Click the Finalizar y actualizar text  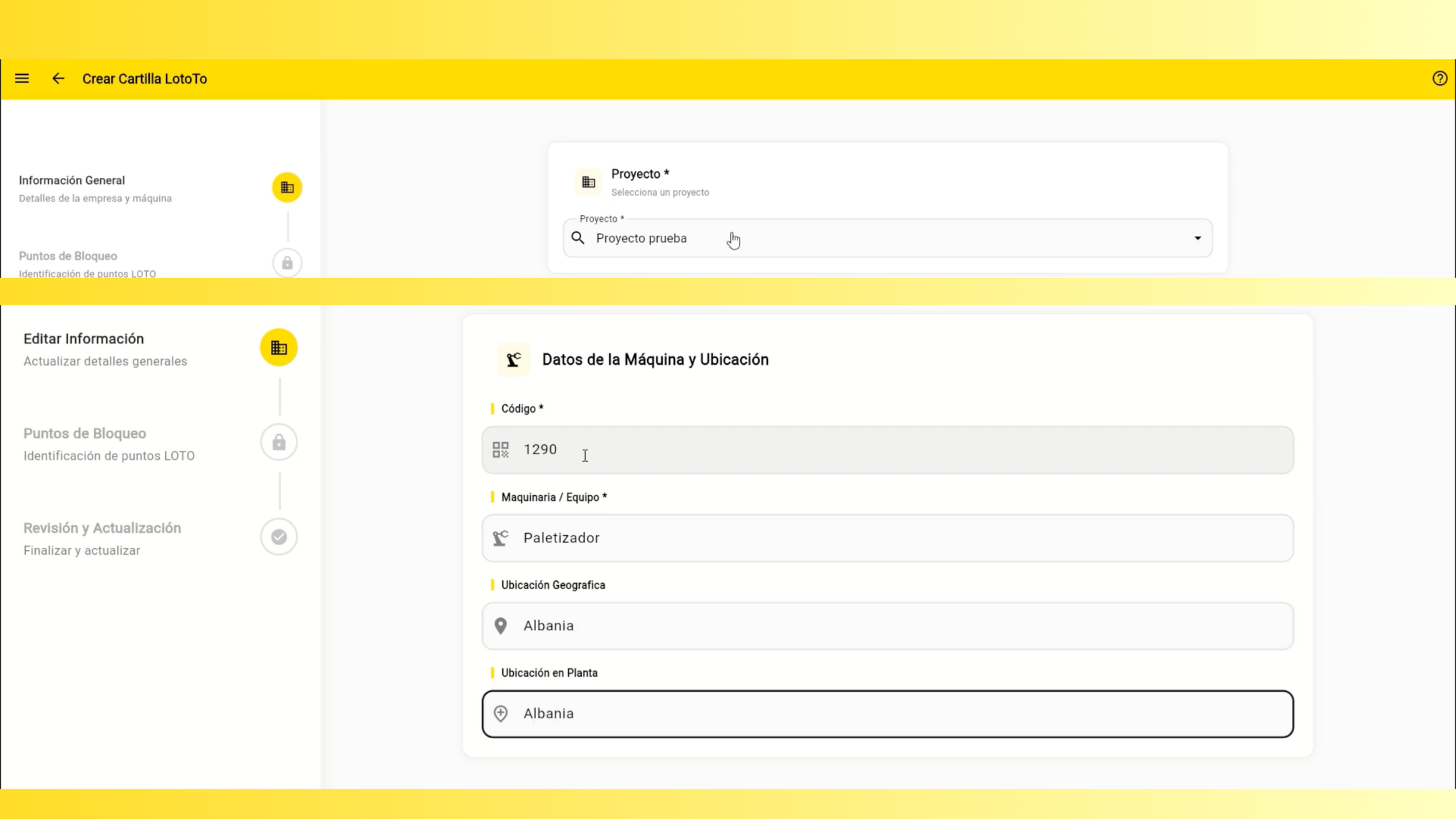pos(82,551)
